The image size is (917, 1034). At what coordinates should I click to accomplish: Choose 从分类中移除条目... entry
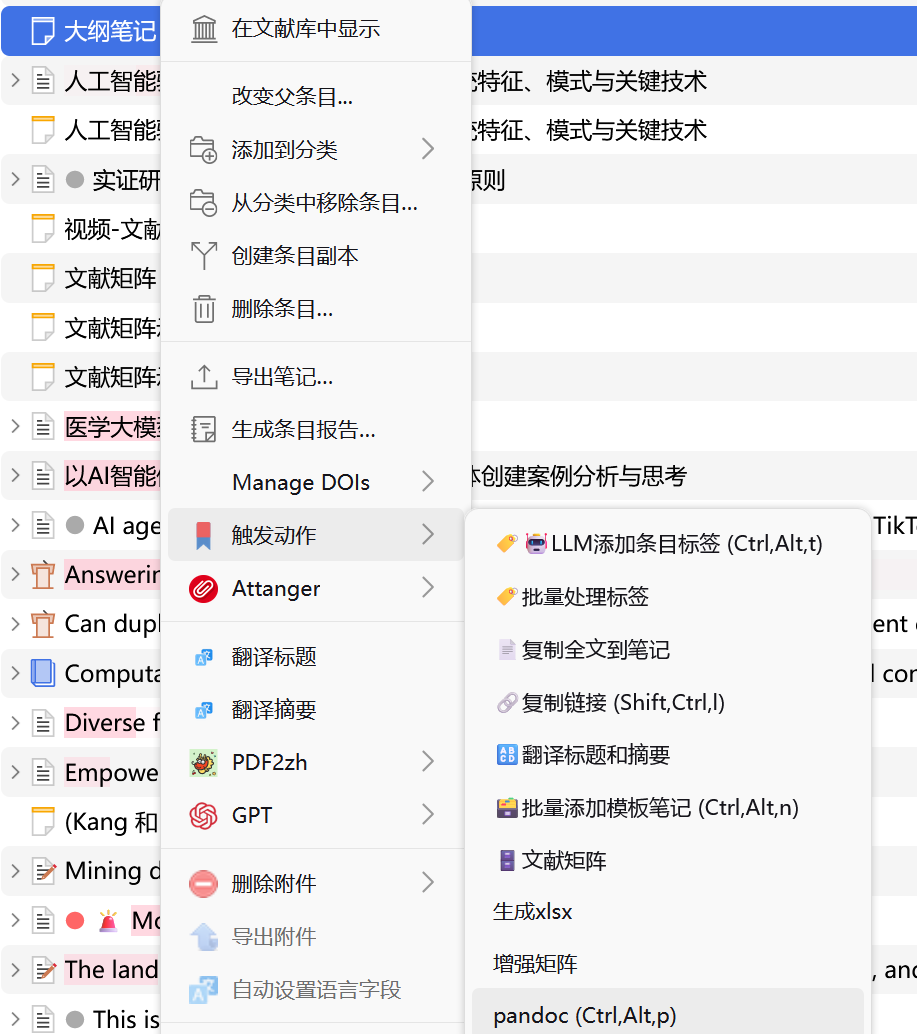pos(316,203)
